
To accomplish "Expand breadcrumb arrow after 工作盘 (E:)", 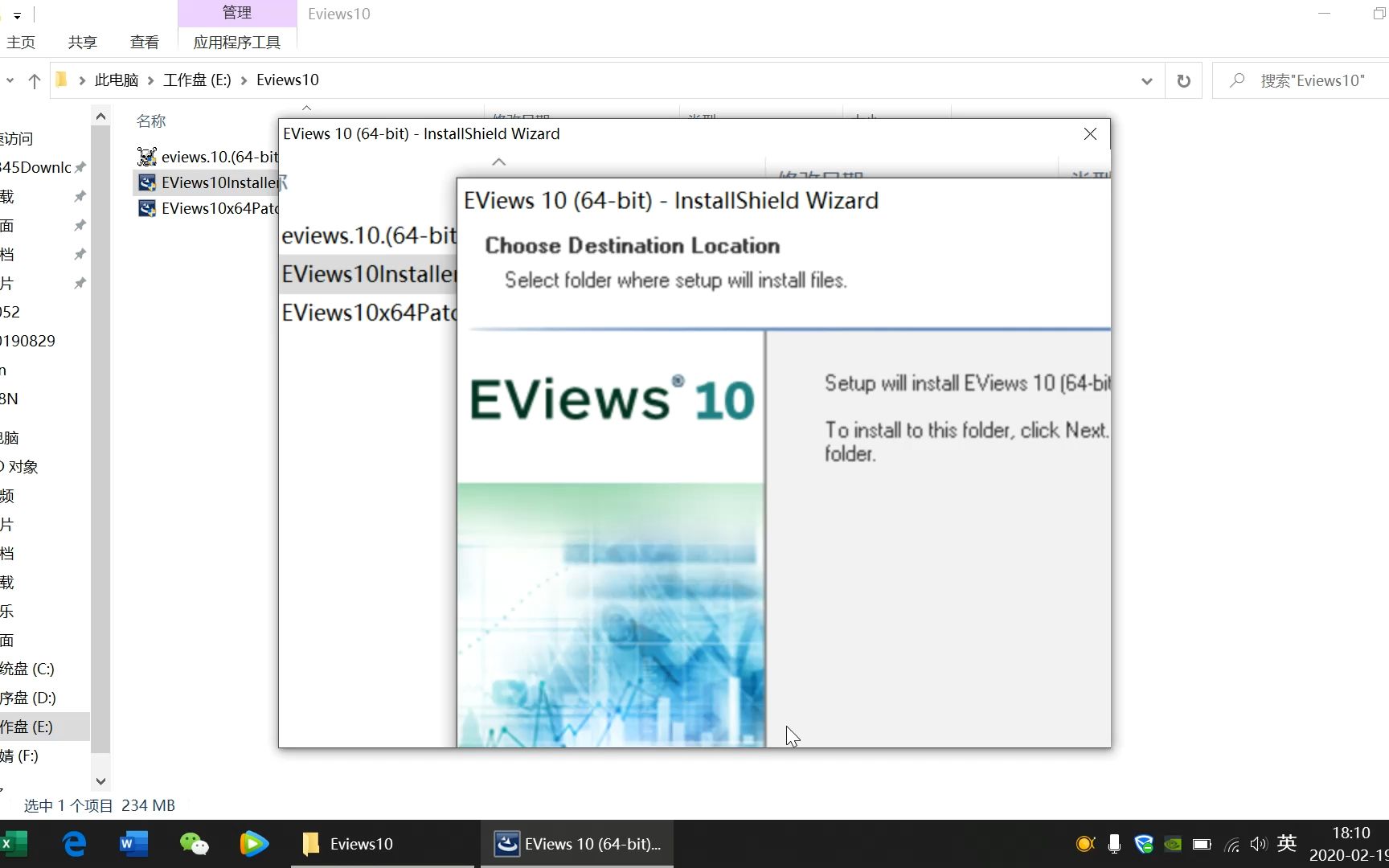I will (244, 80).
